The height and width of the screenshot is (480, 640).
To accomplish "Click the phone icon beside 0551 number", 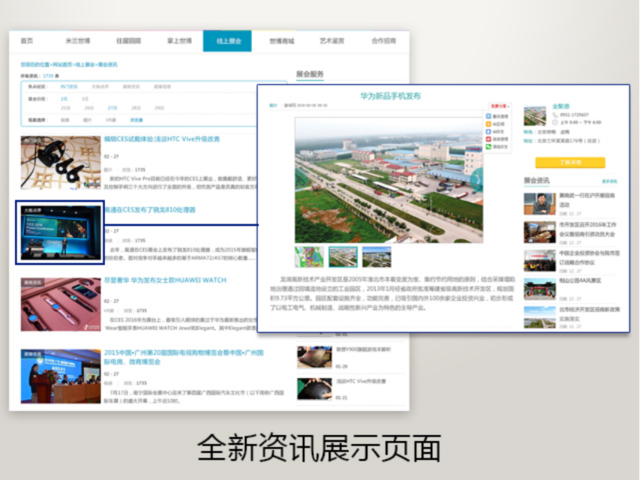I will [x=555, y=115].
